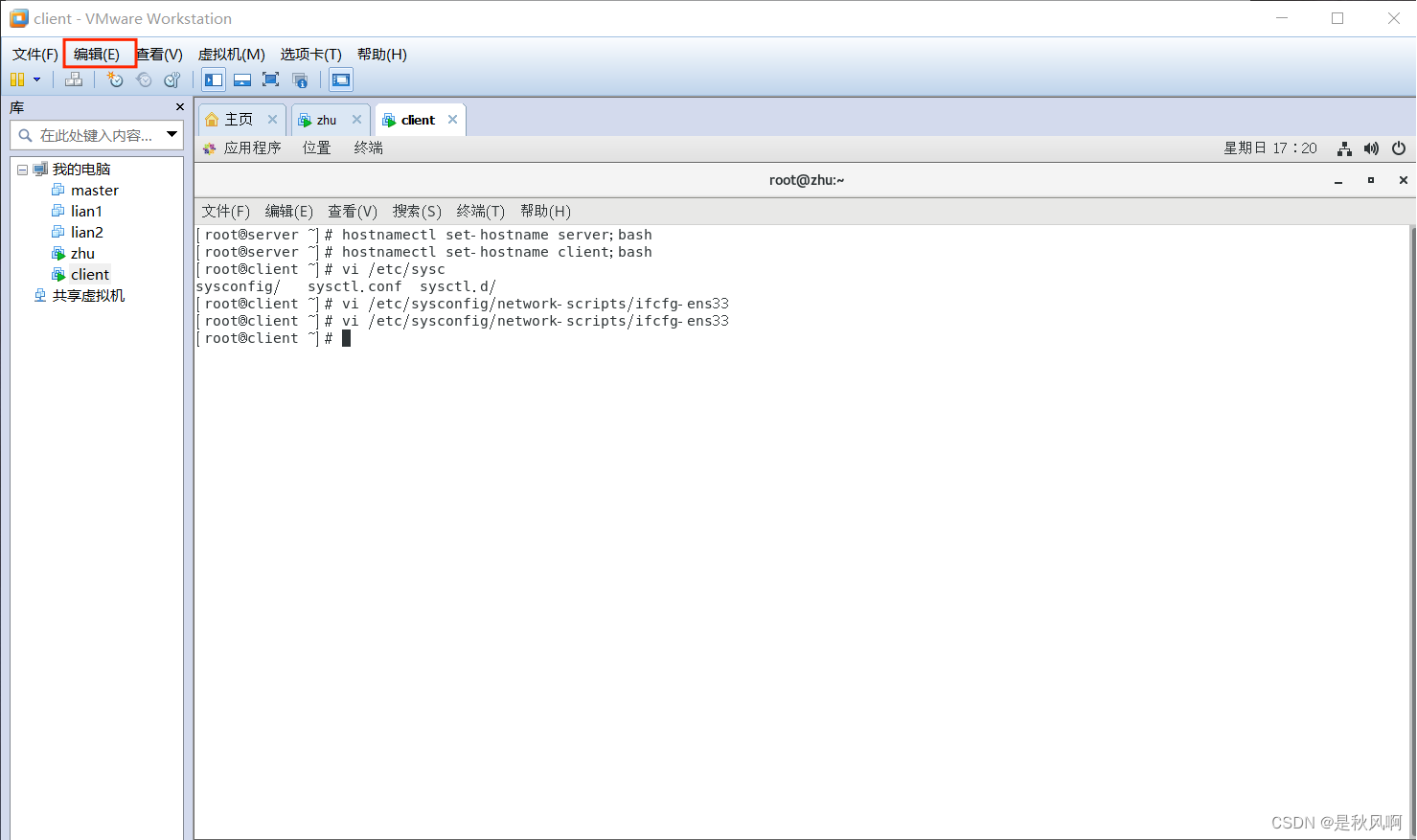Viewport: 1417px width, 840px height.
Task: Open the VMware 帮助(H) menu
Action: [381, 54]
